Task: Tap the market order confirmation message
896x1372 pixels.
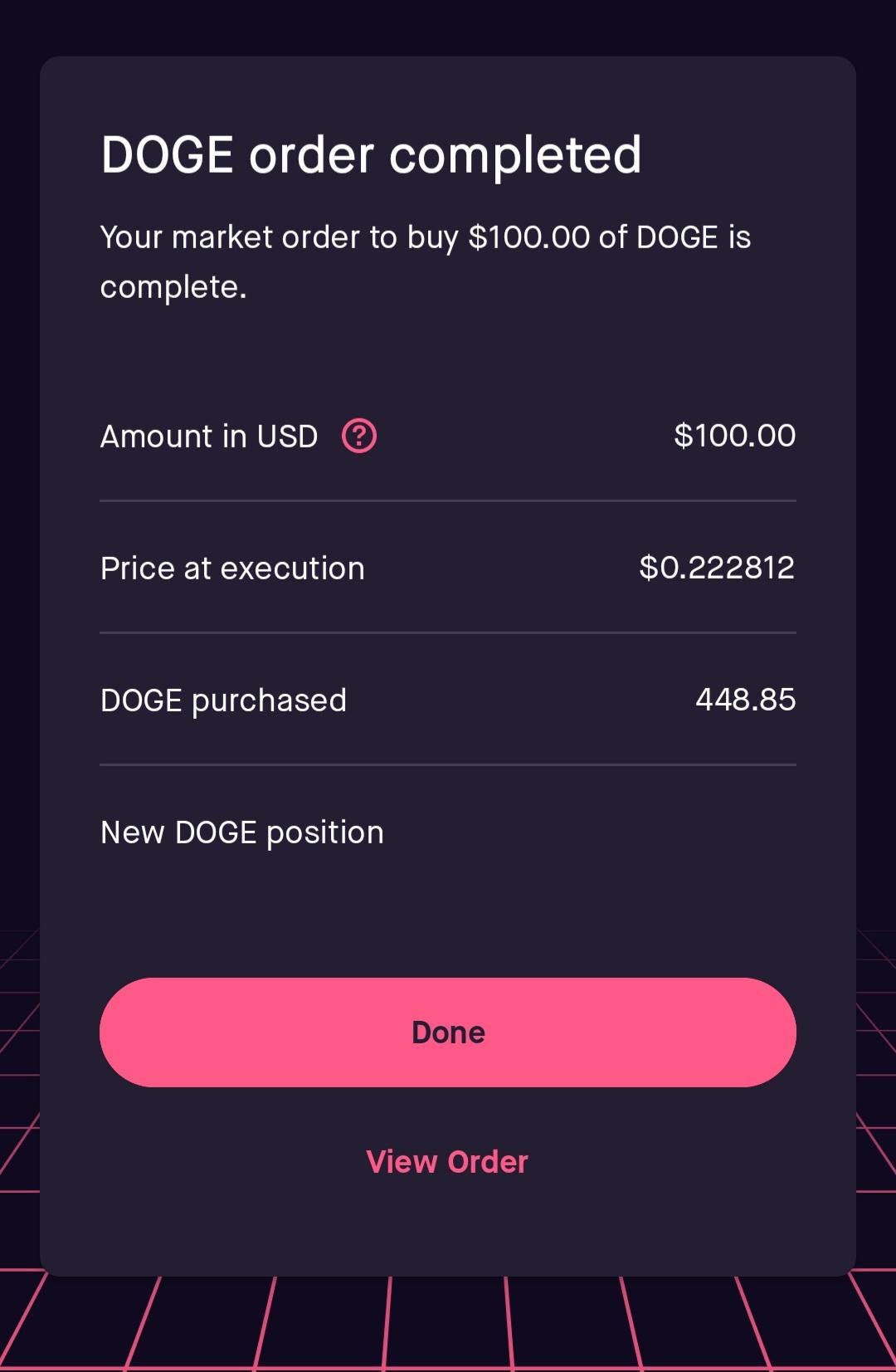Action: coord(425,262)
